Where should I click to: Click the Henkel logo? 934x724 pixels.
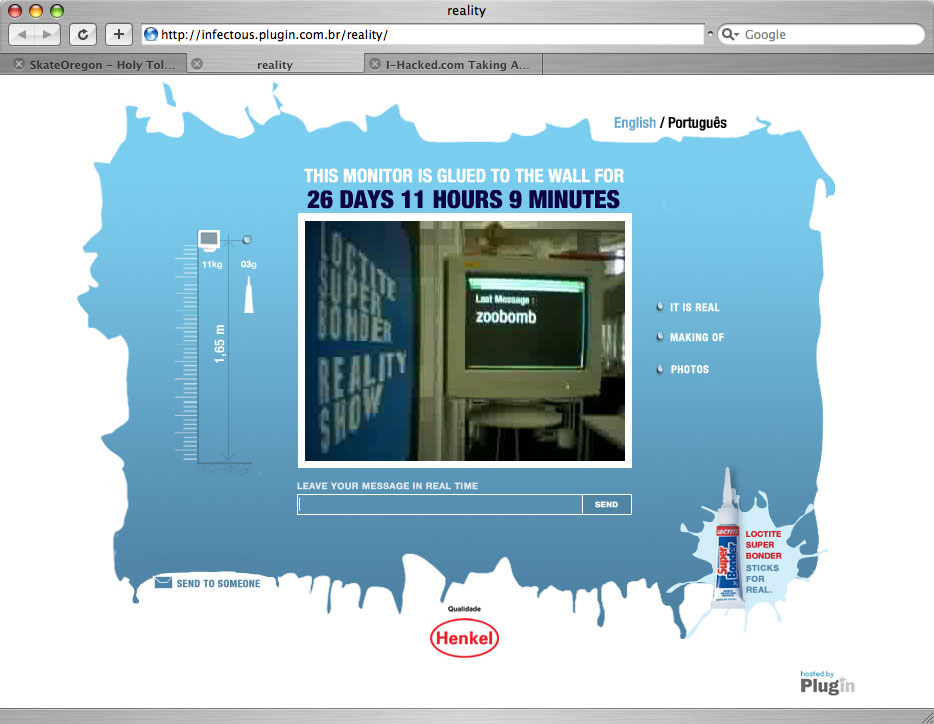pos(464,638)
